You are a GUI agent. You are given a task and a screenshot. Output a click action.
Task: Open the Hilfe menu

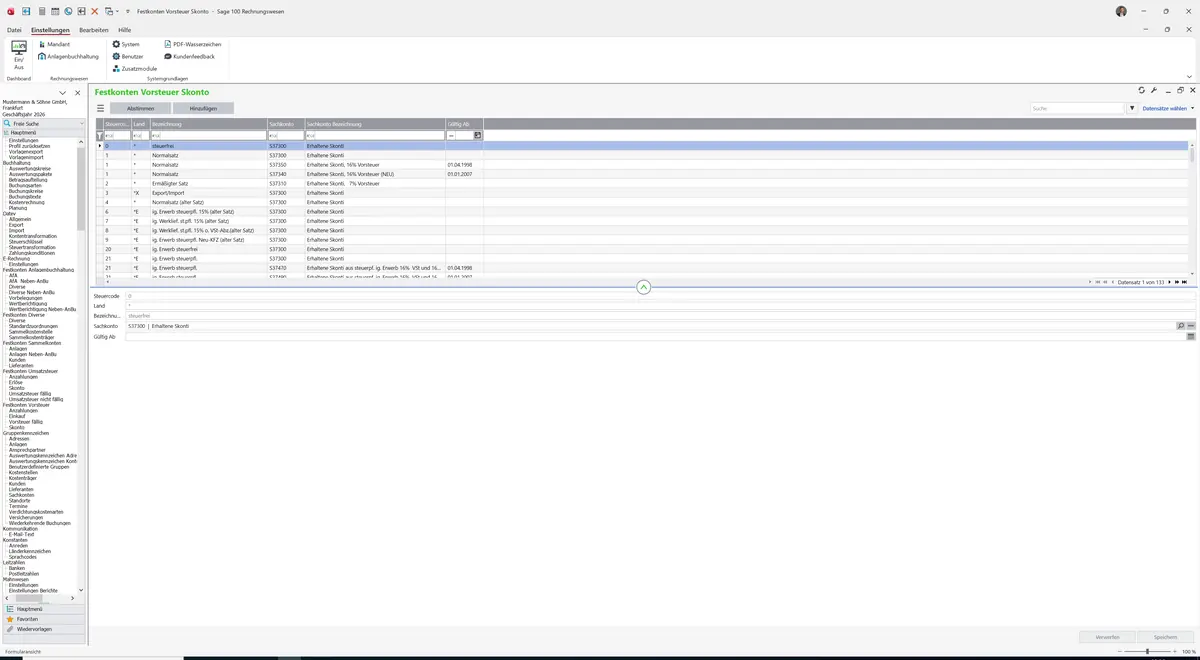pos(125,30)
